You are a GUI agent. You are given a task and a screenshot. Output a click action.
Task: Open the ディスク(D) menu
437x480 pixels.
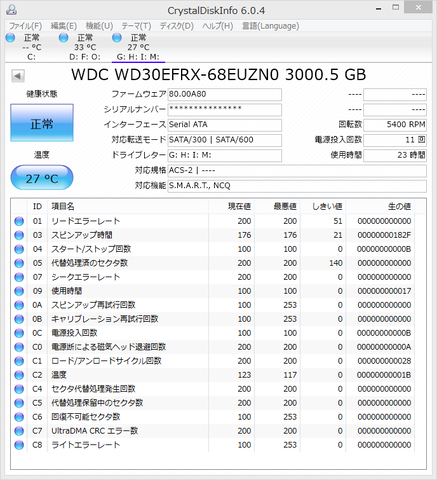coord(176,26)
